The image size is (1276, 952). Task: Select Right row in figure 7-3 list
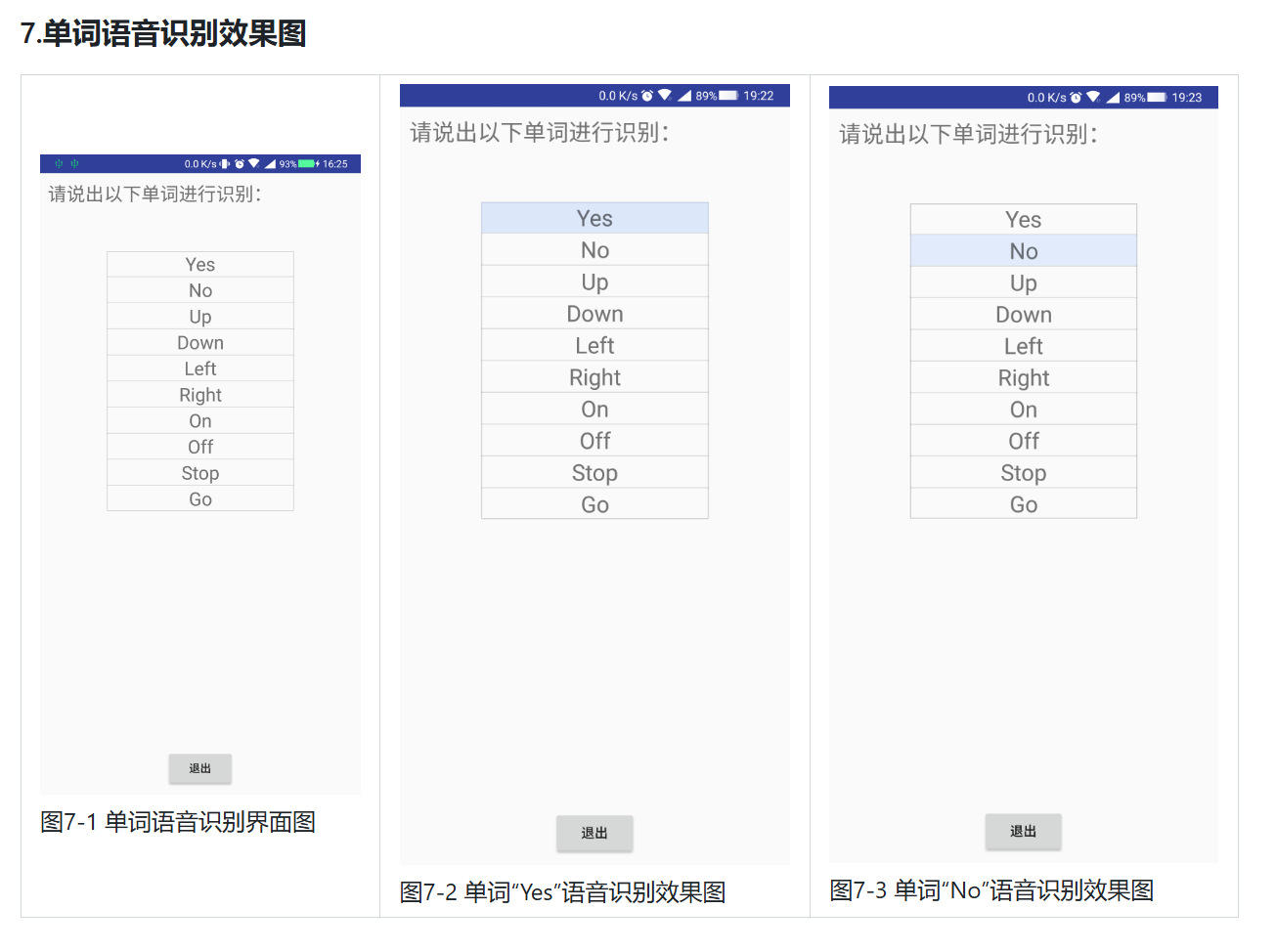[x=1024, y=377]
